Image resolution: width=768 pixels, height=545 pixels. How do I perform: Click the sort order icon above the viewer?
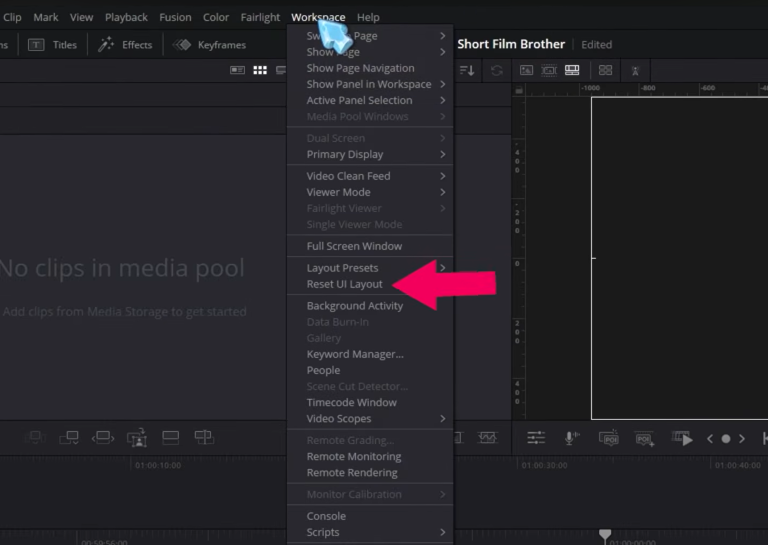point(467,71)
